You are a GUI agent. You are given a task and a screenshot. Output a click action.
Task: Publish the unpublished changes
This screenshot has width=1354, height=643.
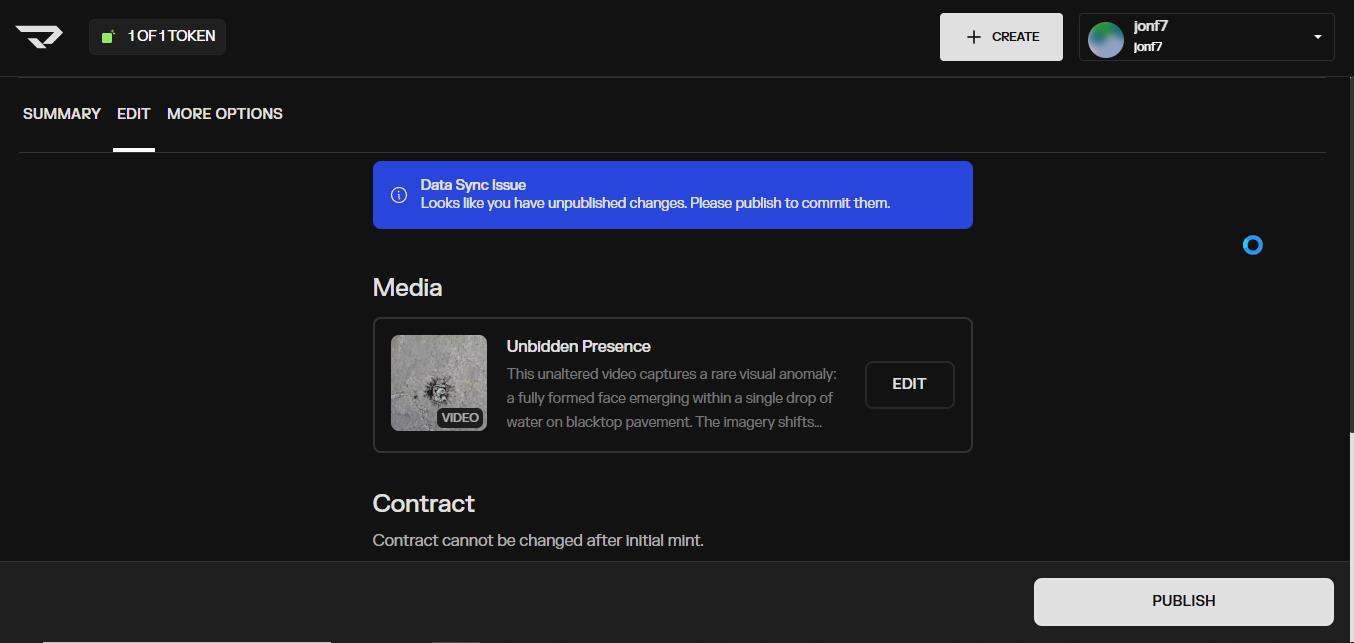click(1183, 601)
